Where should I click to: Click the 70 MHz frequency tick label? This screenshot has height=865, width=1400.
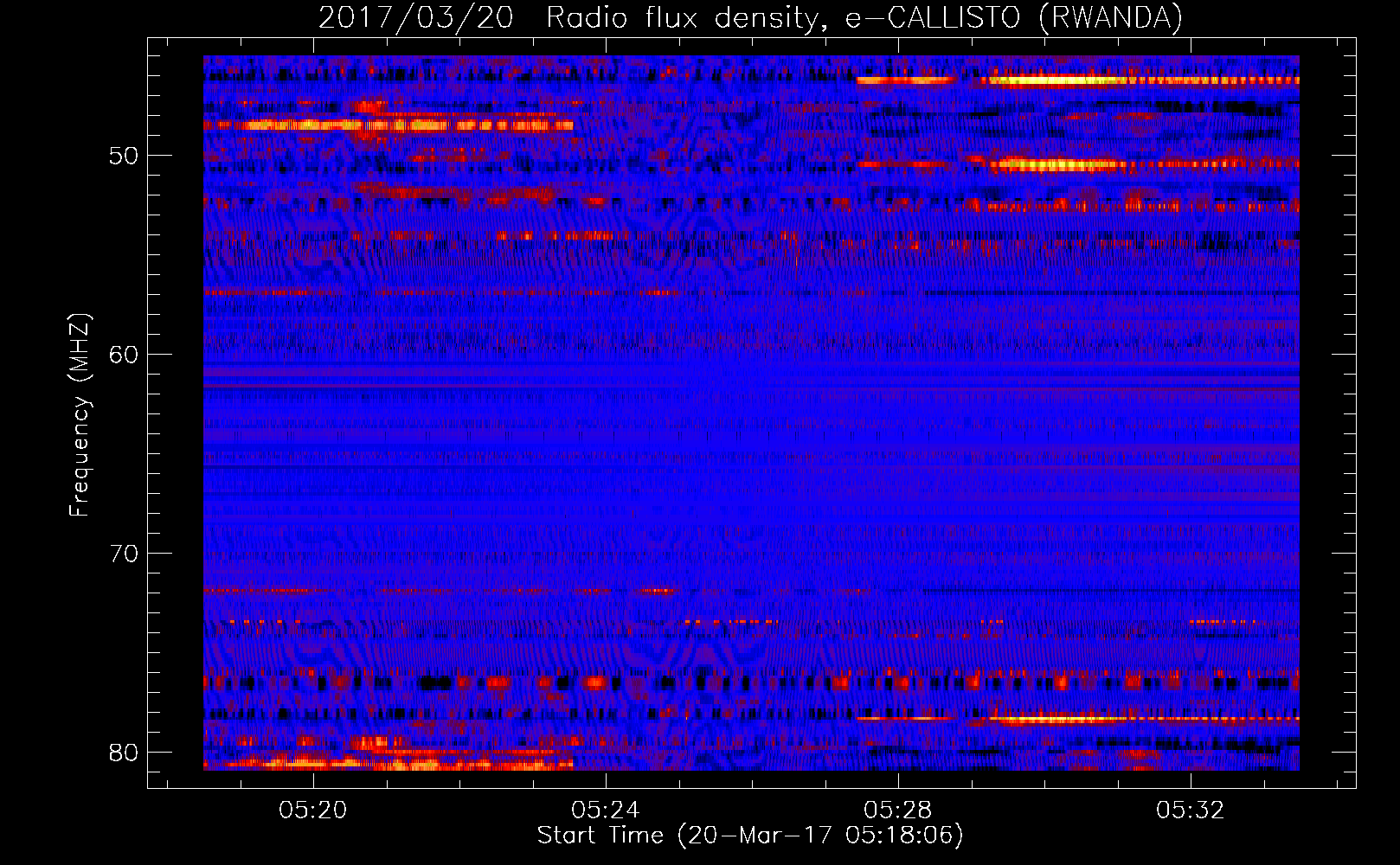[125, 553]
